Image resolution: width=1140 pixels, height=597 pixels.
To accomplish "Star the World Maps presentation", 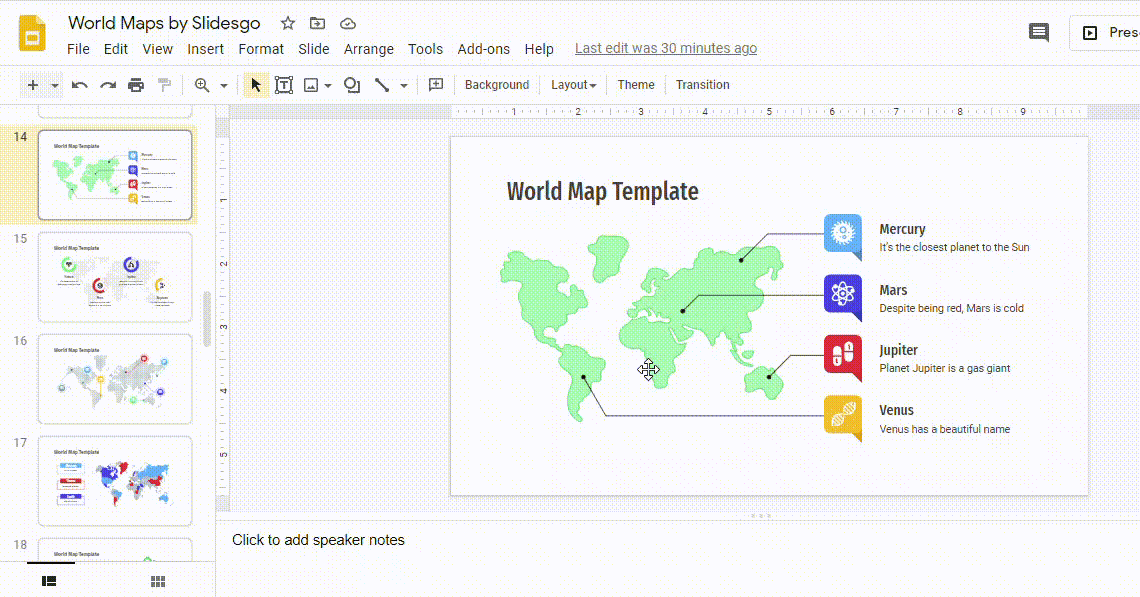I will (x=288, y=23).
